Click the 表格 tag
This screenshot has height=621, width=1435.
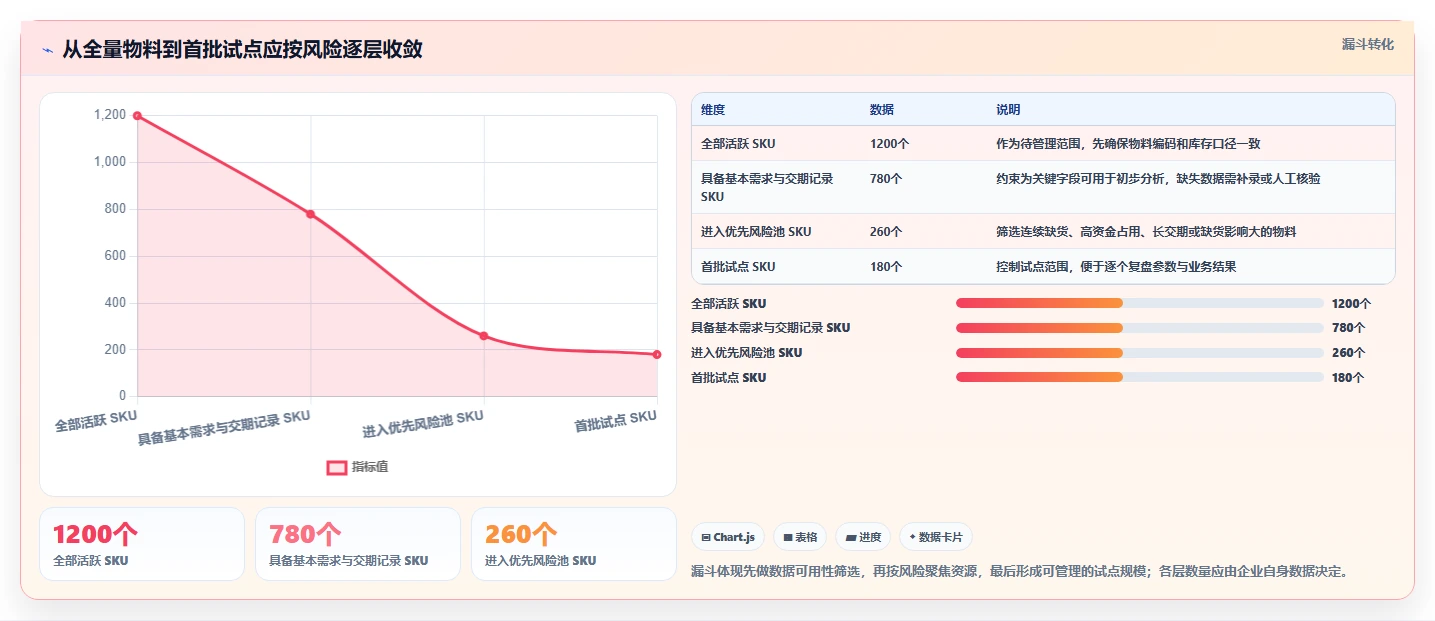(x=800, y=537)
